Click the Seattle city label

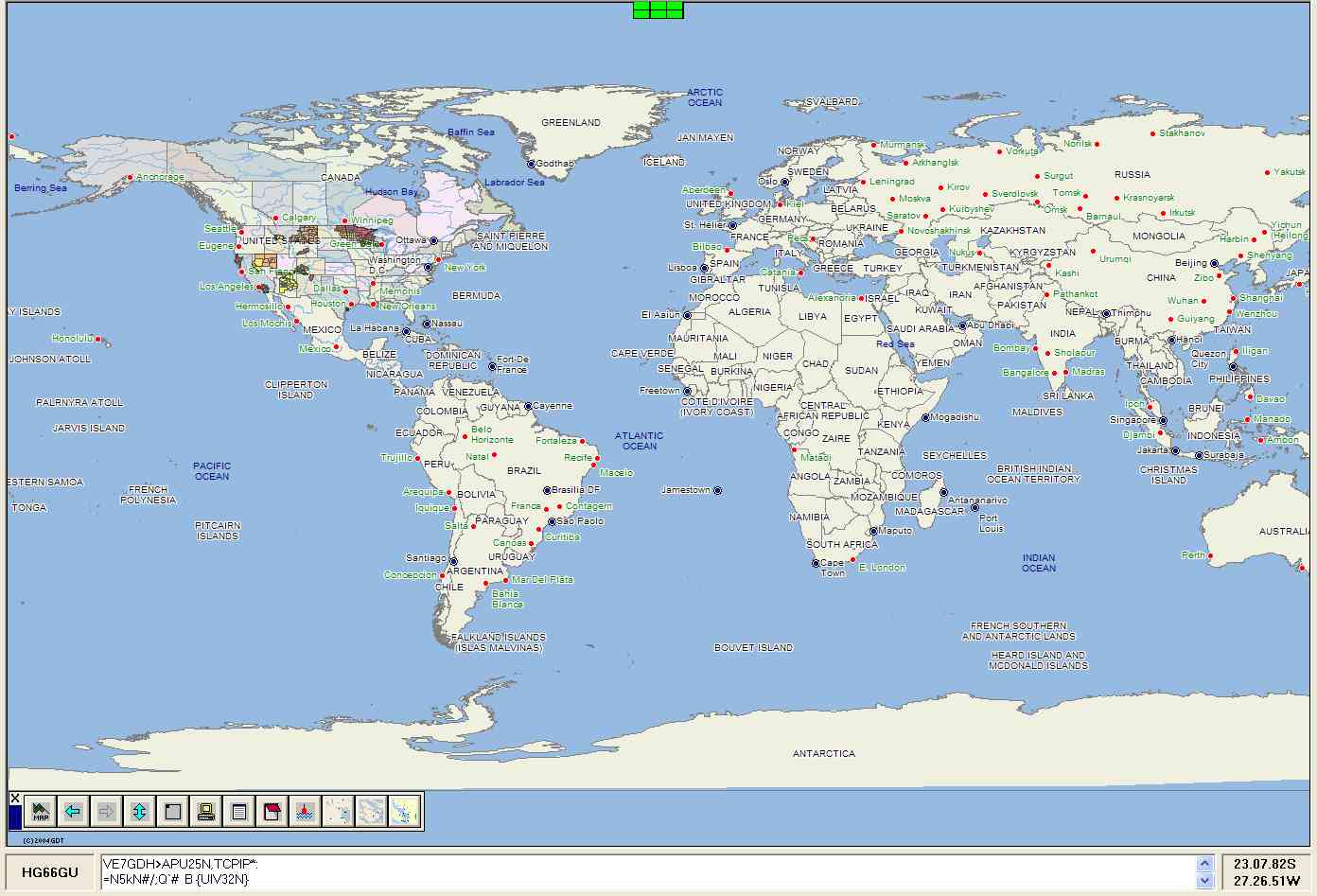220,229
